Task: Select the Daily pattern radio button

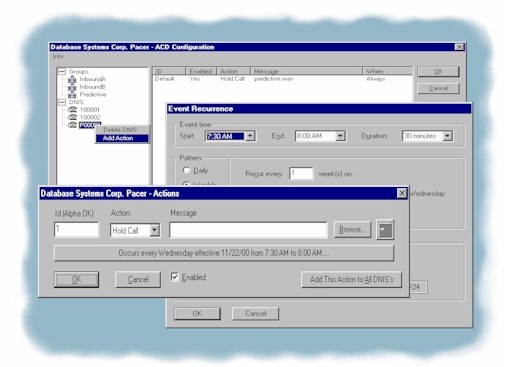Action: (186, 170)
